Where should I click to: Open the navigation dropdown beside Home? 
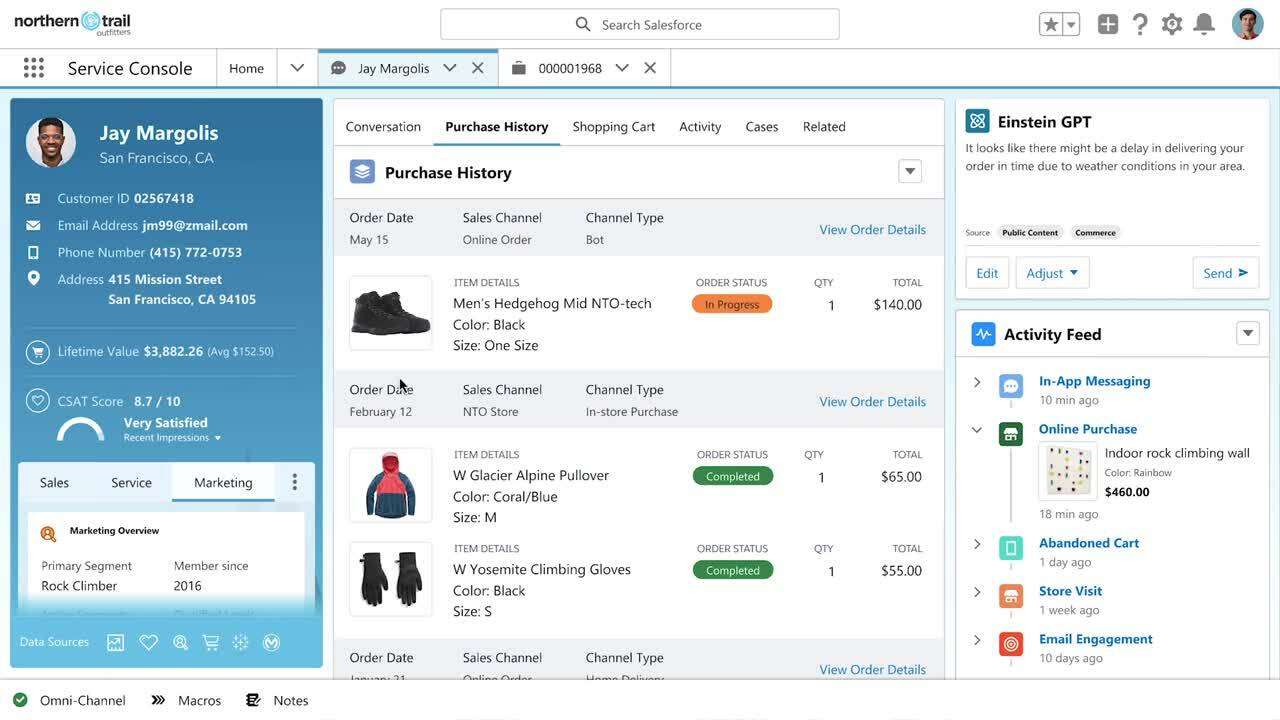coord(297,68)
